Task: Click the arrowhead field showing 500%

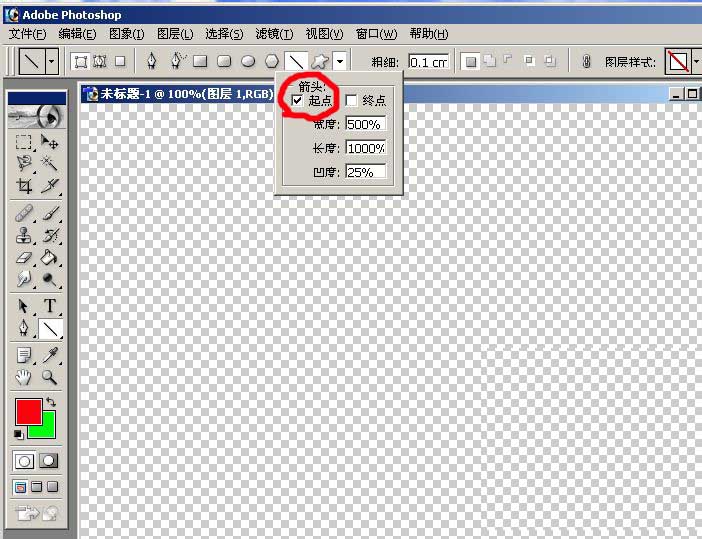Action: coord(366,124)
